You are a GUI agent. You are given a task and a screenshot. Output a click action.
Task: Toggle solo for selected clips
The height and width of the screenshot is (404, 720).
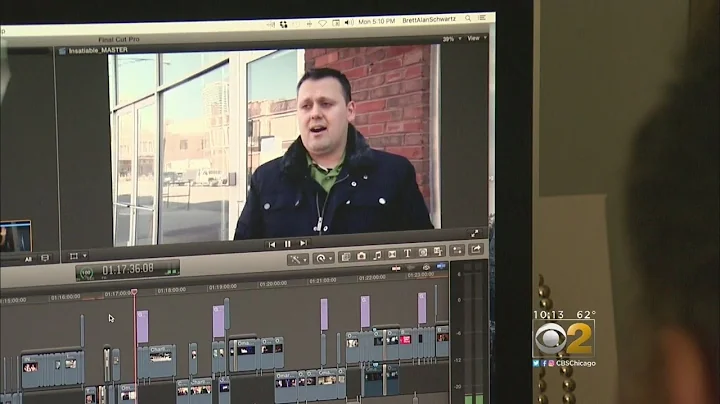tap(426, 267)
